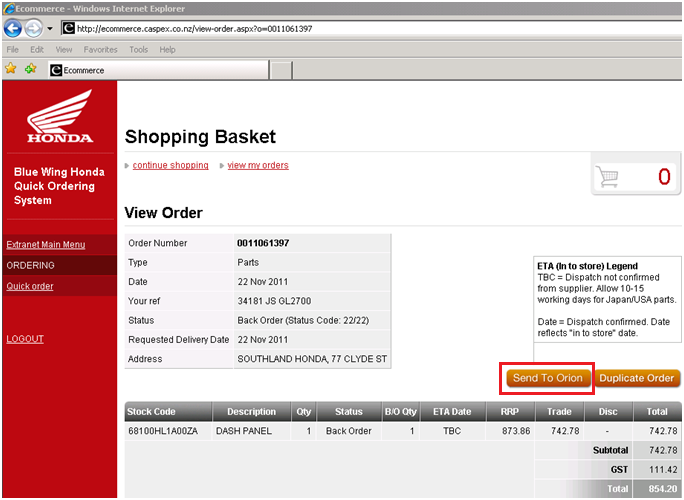Open a new blank tab

[281, 70]
